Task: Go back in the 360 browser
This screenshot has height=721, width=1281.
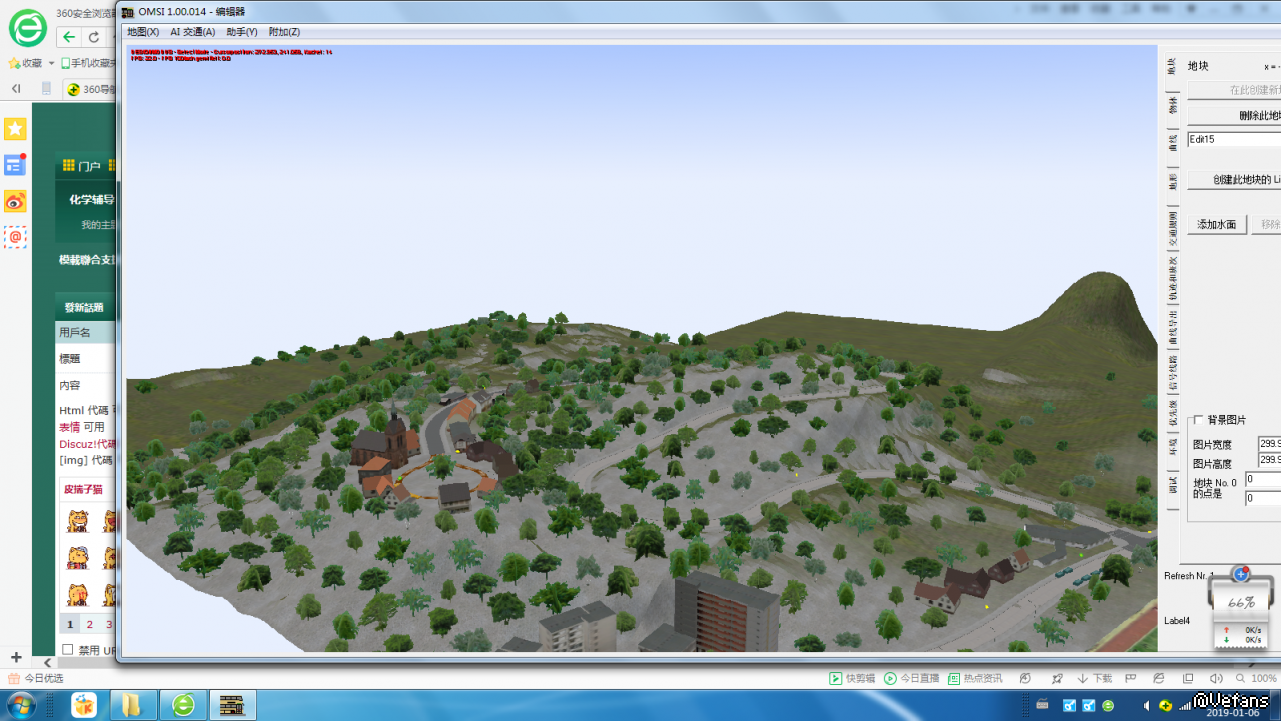Action: point(69,37)
